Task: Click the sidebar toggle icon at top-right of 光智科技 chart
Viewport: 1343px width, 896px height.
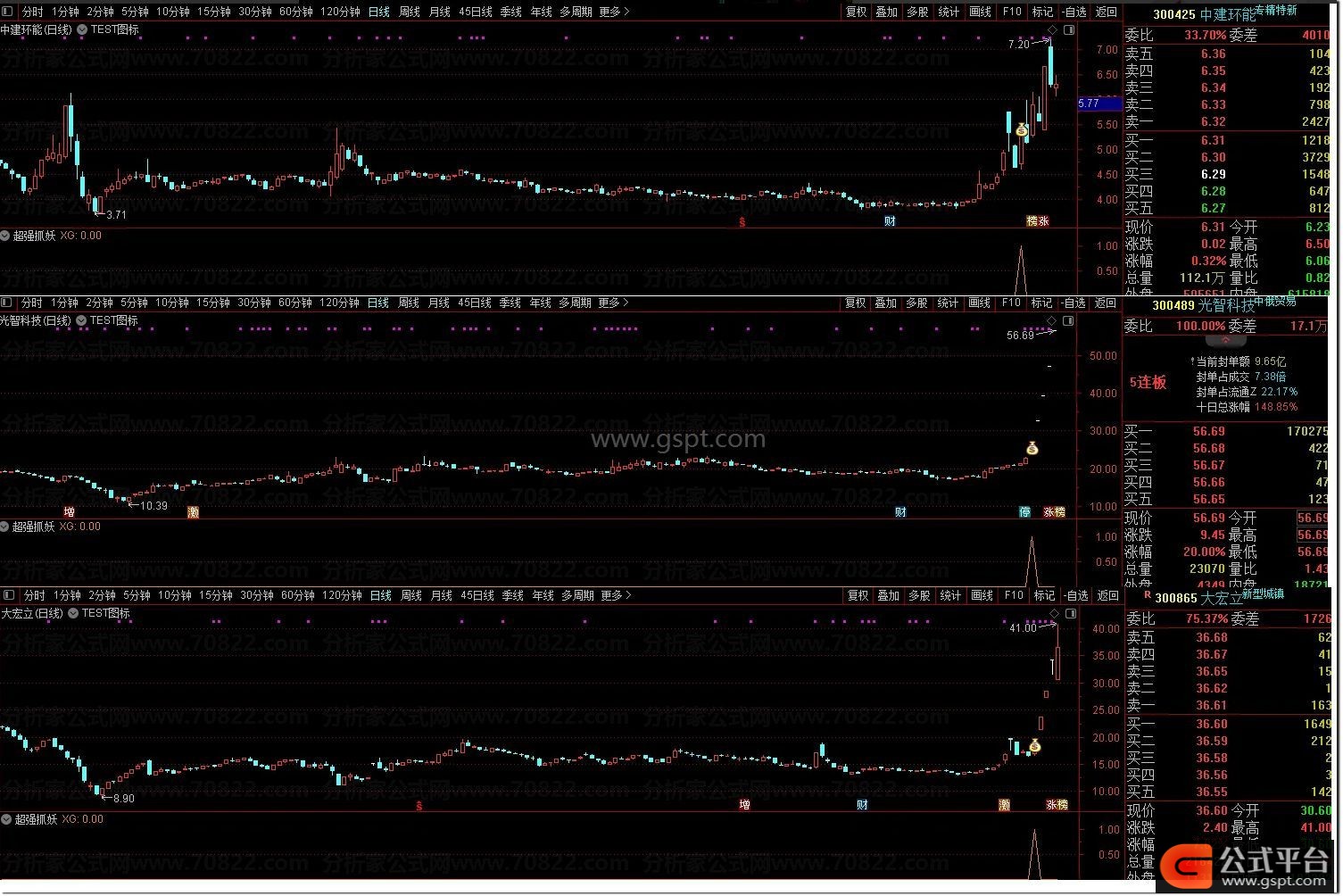Action: 1069,320
